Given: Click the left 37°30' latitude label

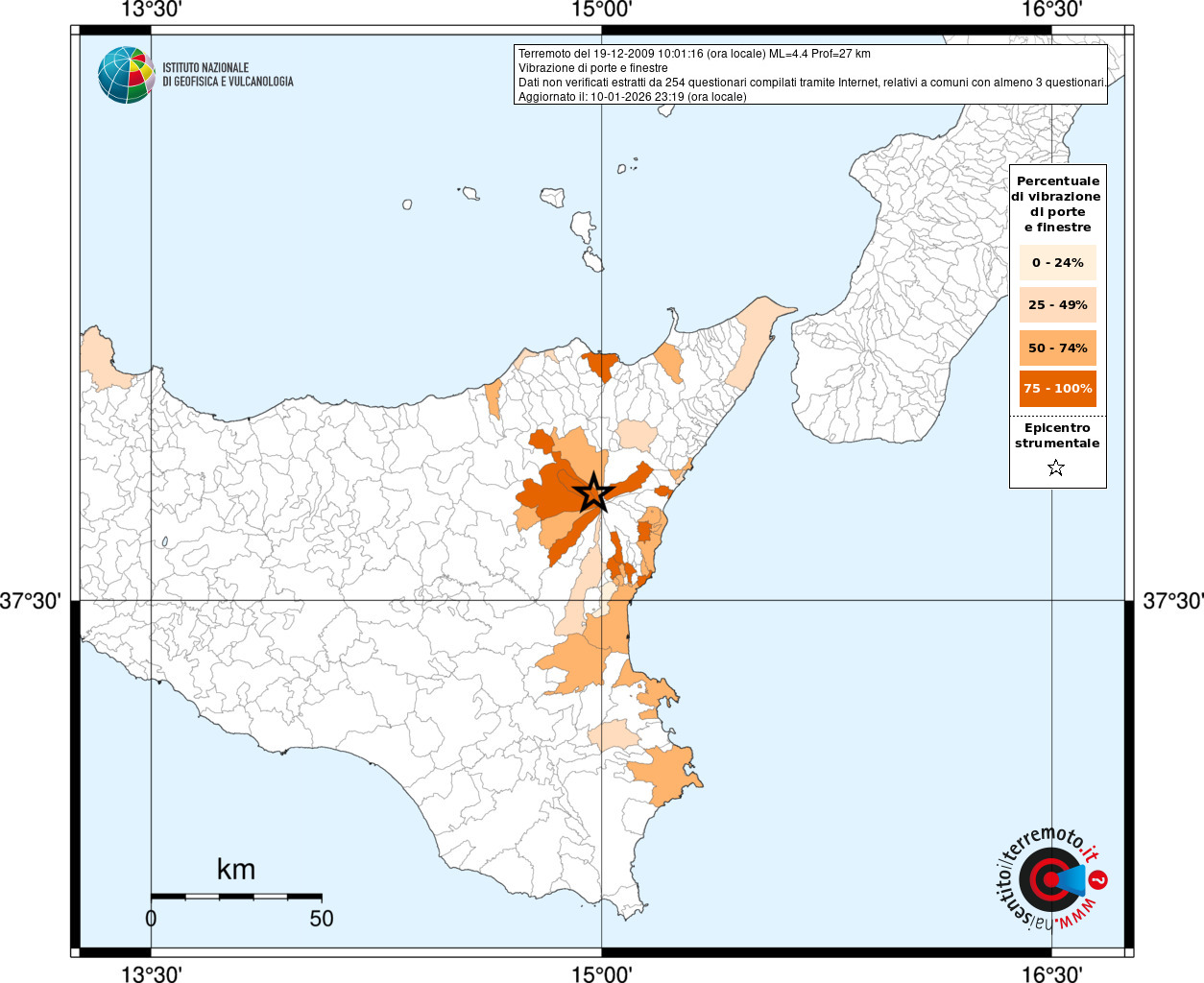Looking at the screenshot, I should click(x=31, y=601).
